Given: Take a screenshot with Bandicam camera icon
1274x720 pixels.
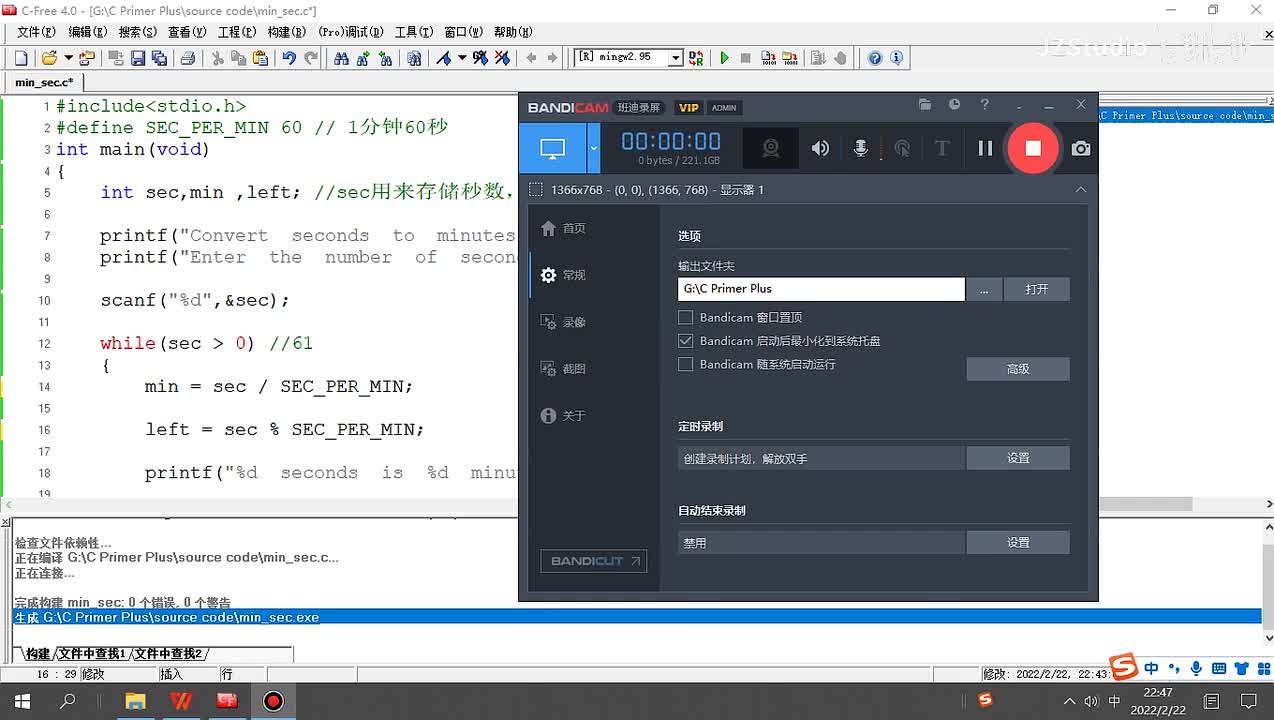Looking at the screenshot, I should [1081, 148].
